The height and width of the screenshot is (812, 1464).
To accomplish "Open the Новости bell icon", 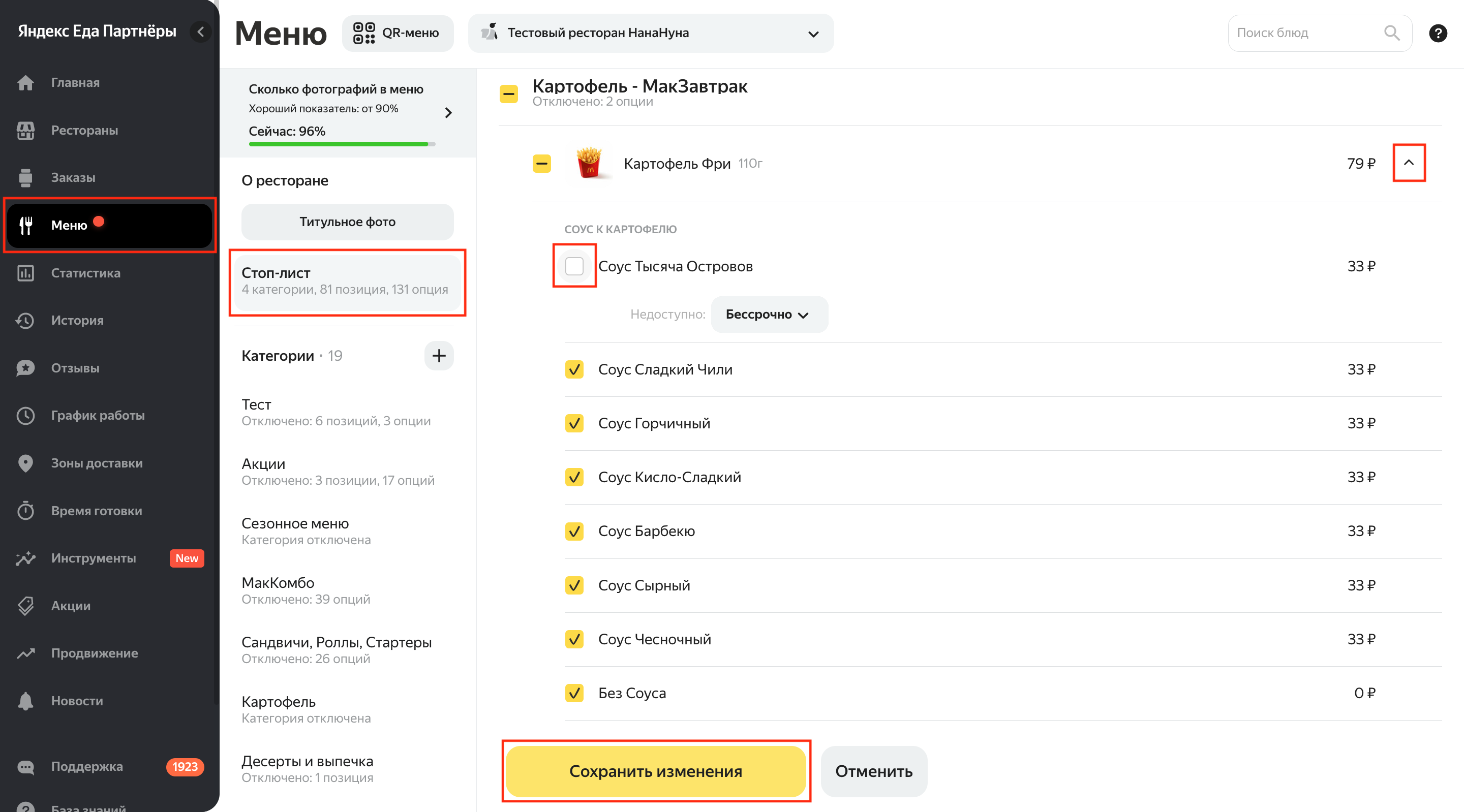I will [25, 701].
